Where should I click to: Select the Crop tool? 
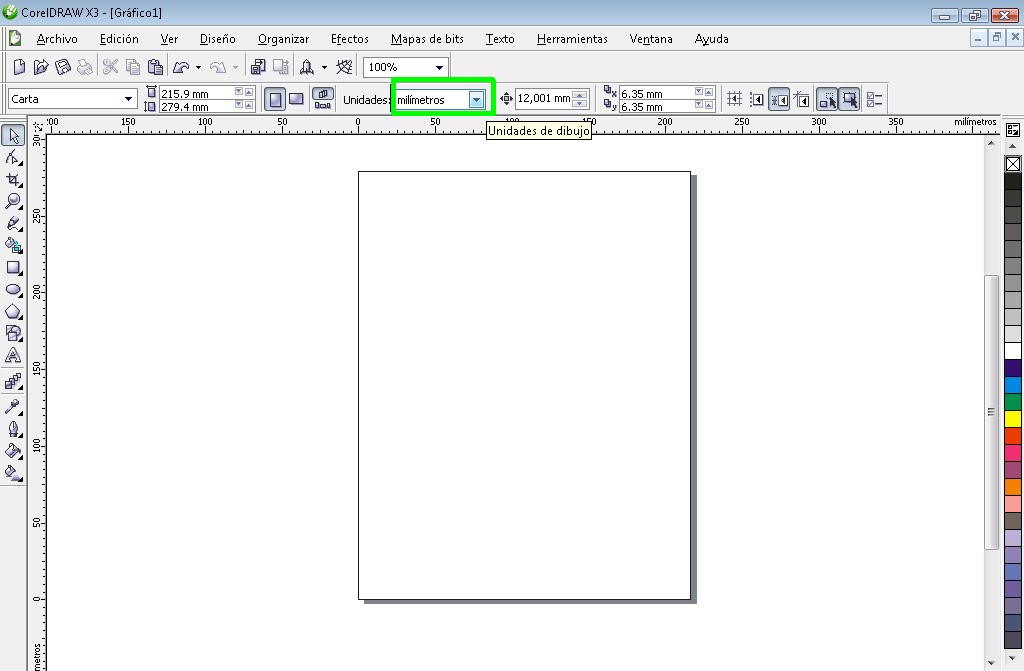(x=14, y=178)
